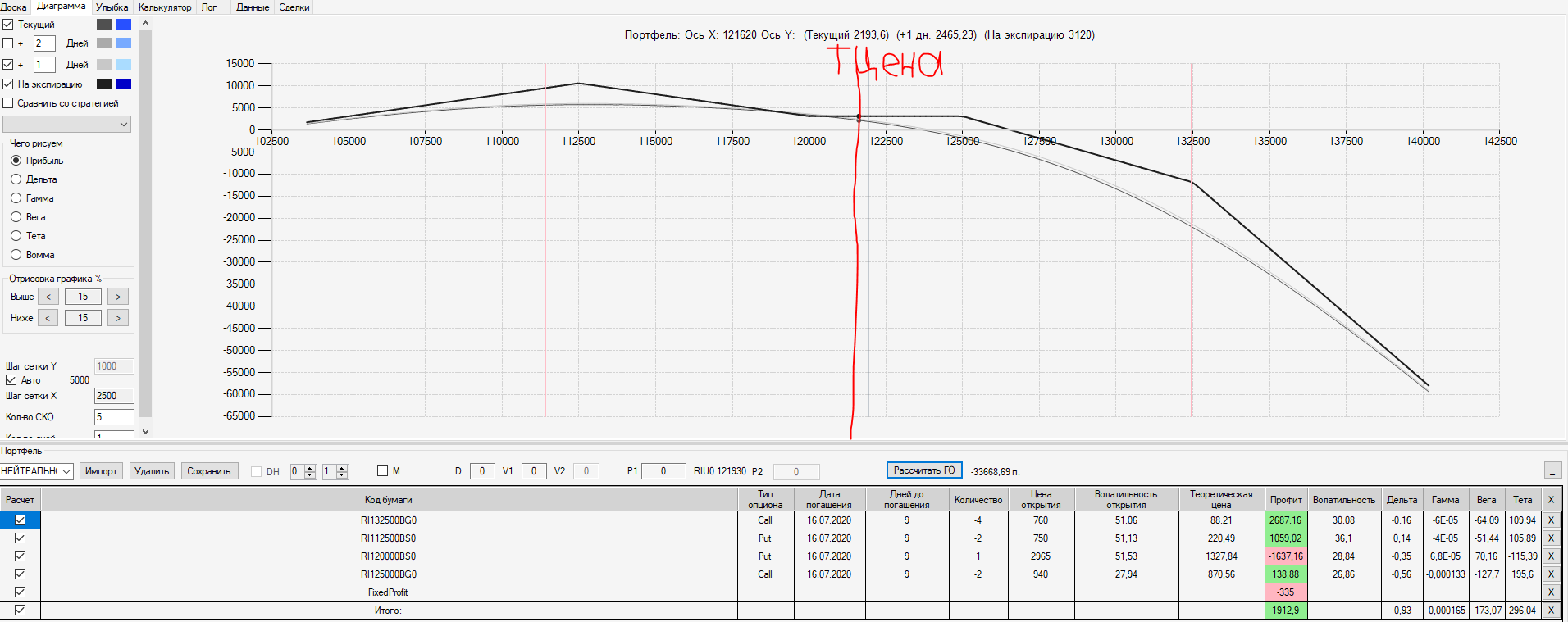Viewport: 1568px width, 622px height.
Task: Remove the RI132500BG0 row with its X button
Action: pos(1551,520)
